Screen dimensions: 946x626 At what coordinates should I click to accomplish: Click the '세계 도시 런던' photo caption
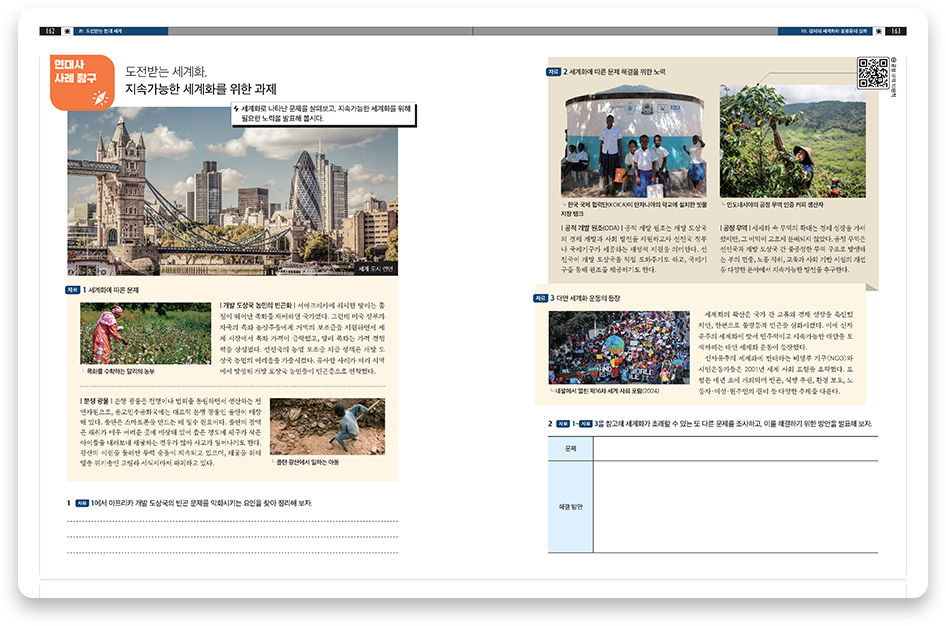[376, 269]
